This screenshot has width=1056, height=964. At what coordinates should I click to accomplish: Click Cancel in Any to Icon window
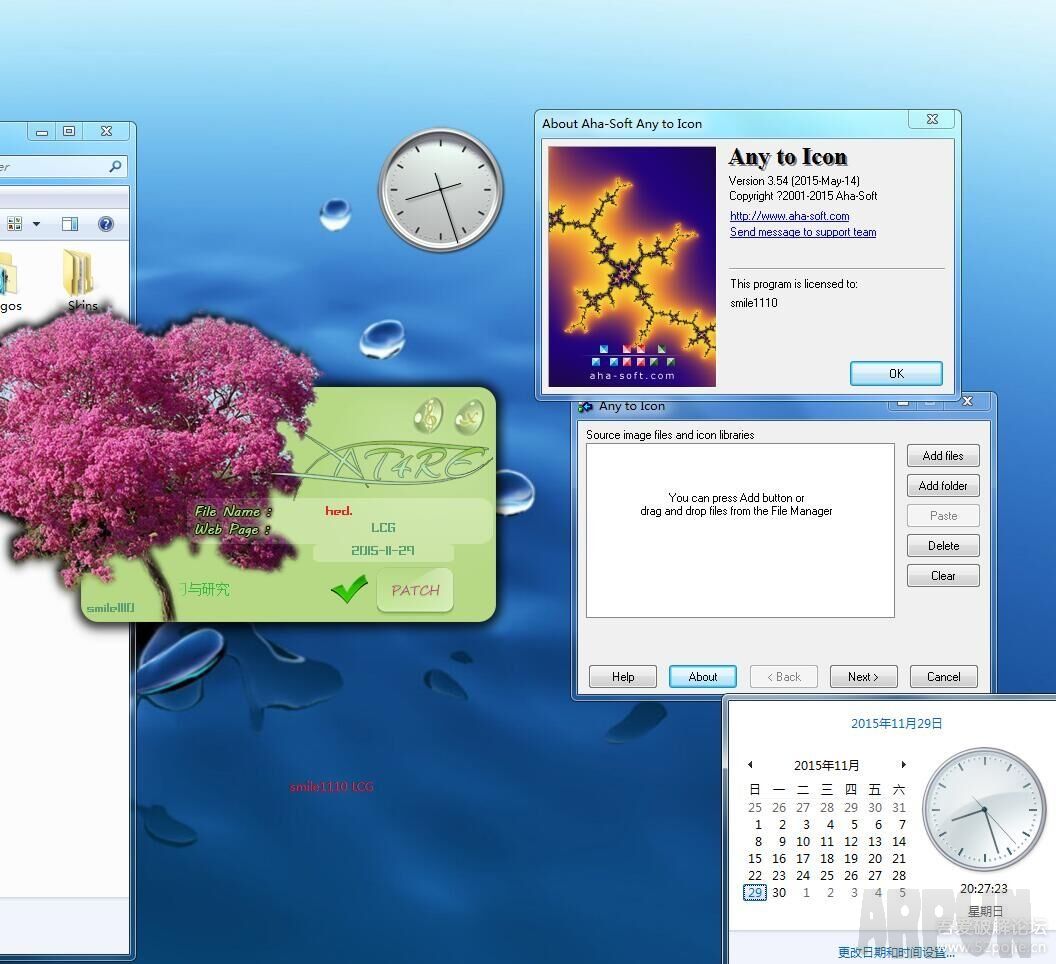(x=944, y=676)
